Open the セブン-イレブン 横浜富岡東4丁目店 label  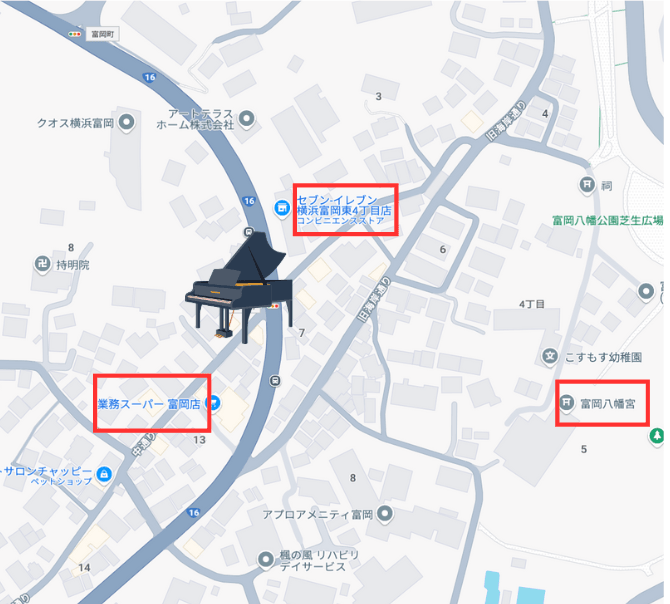344,210
